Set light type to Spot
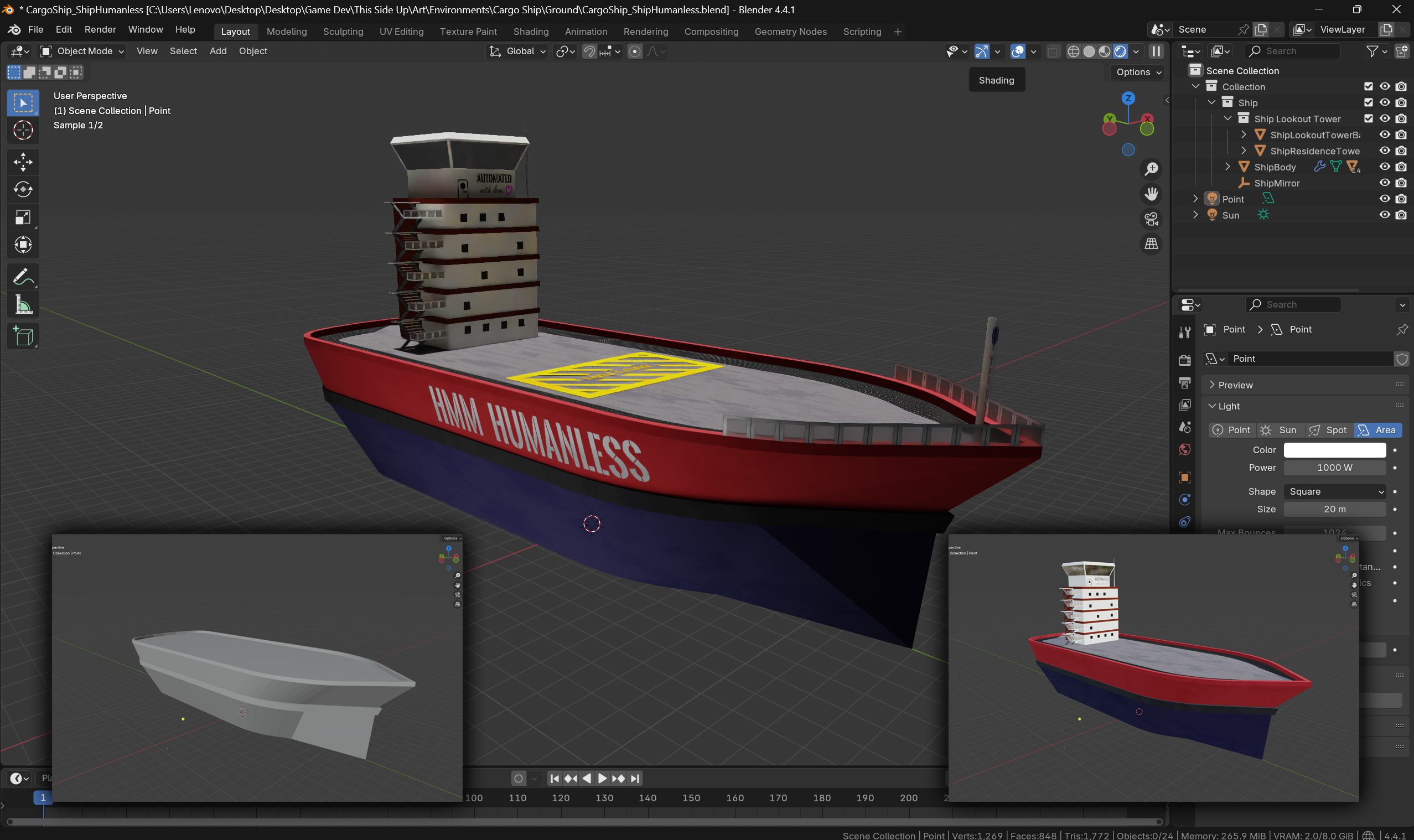 pyautogui.click(x=1329, y=430)
